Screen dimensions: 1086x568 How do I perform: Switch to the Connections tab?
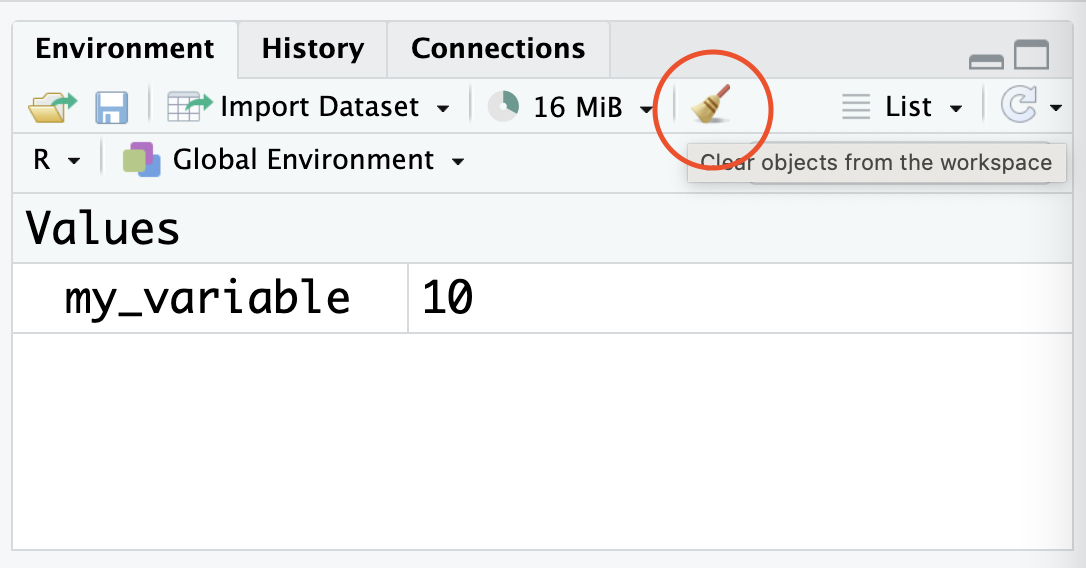tap(498, 49)
